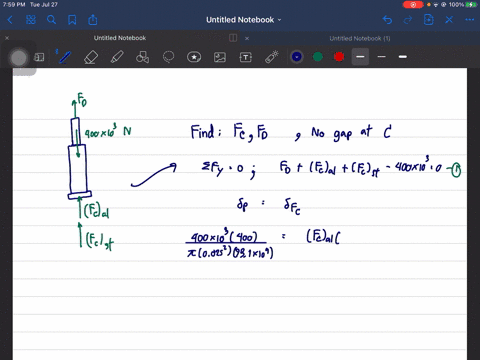Open search in notebook
480x360 pixels.
[51, 20]
